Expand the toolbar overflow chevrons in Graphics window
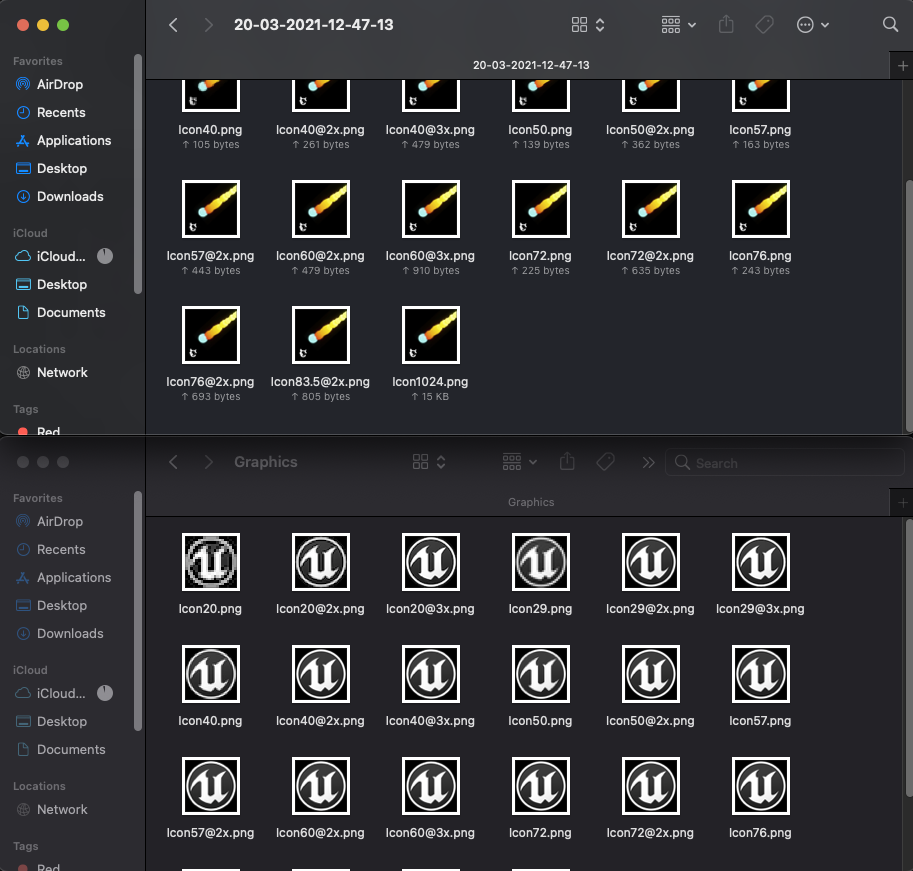The image size is (913, 871). [x=648, y=462]
